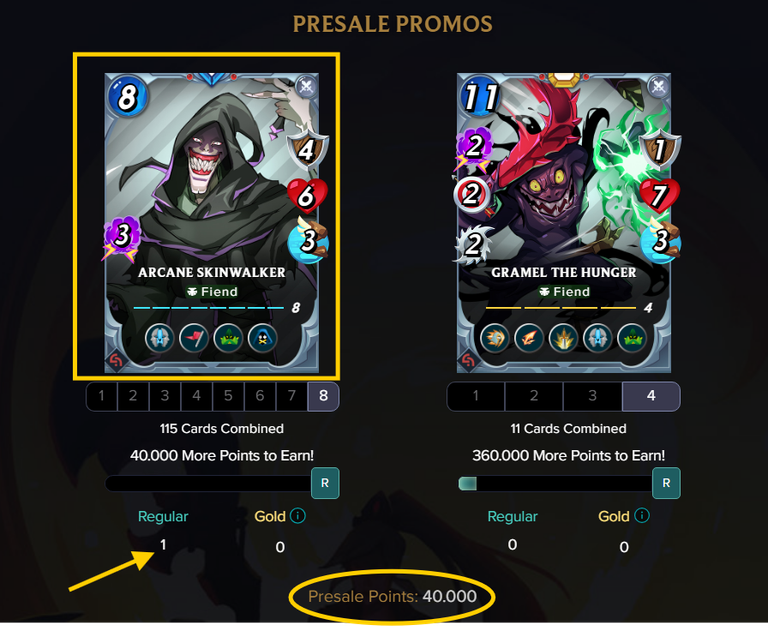
Task: Click the Arcane Skinwalker card image
Action: pos(212,223)
